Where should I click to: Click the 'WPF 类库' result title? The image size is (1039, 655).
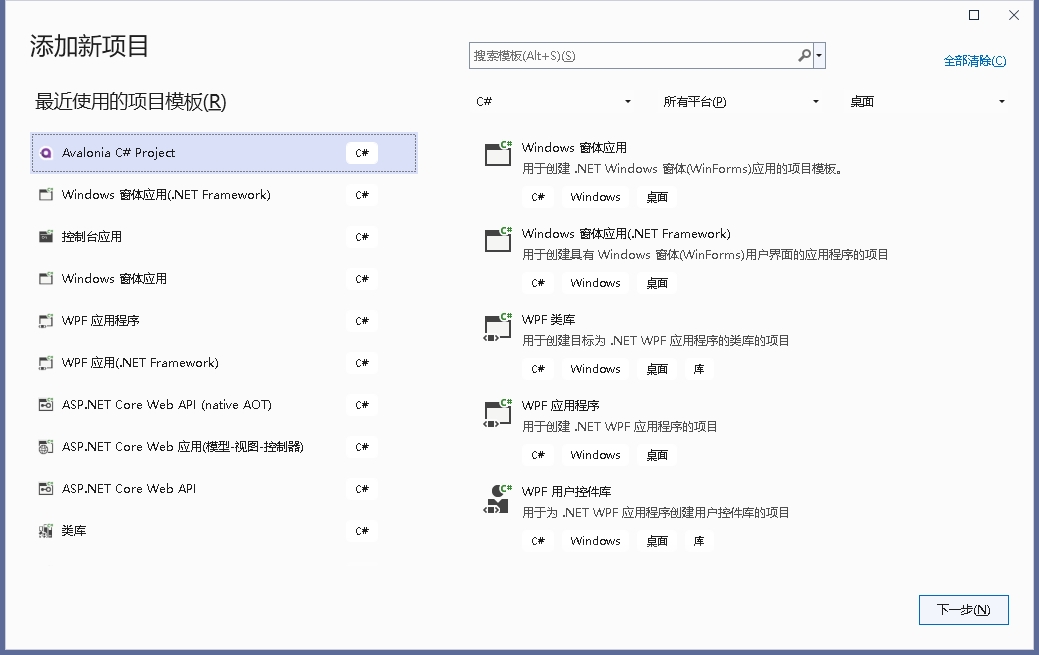[x=548, y=320]
